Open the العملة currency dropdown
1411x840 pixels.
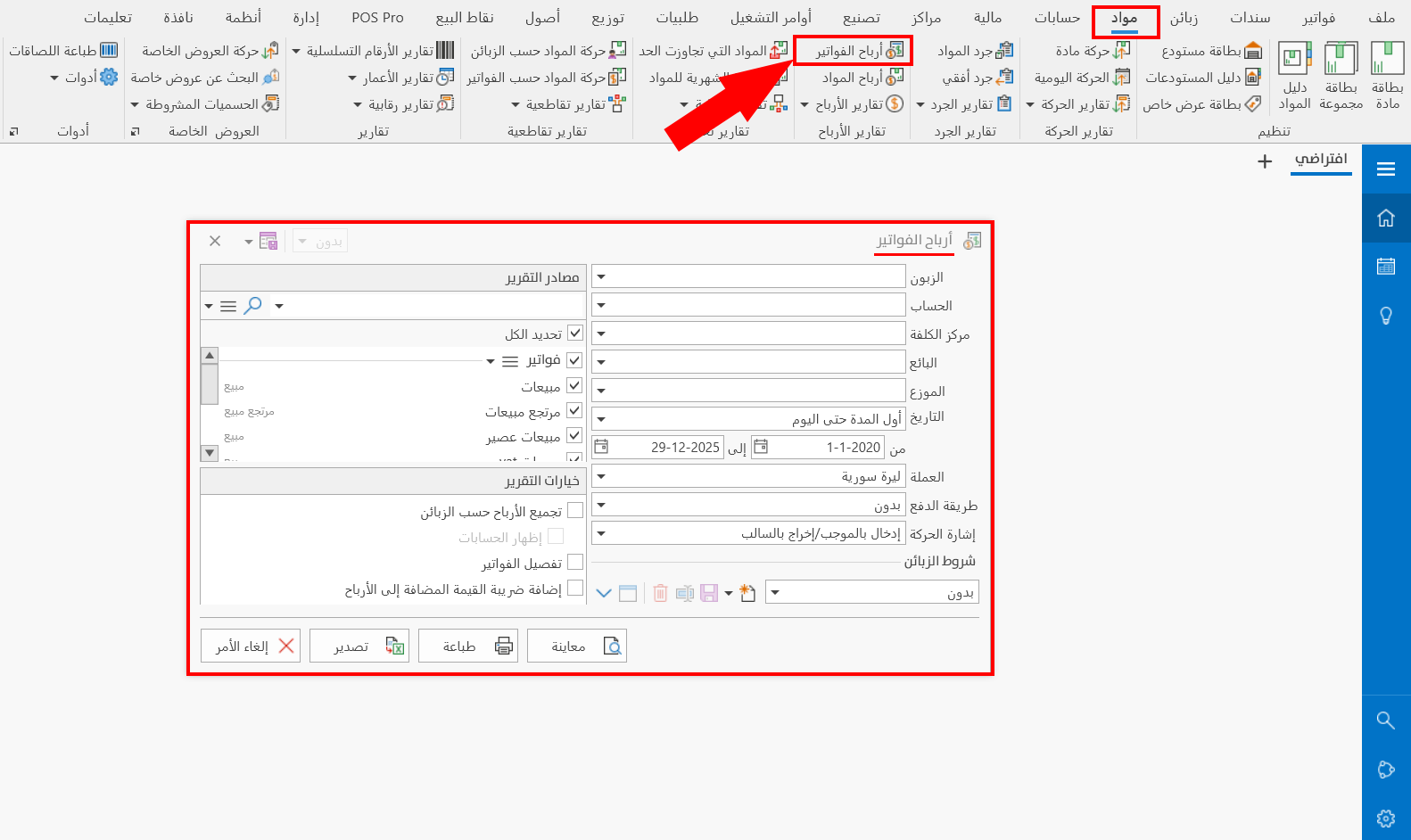click(601, 477)
